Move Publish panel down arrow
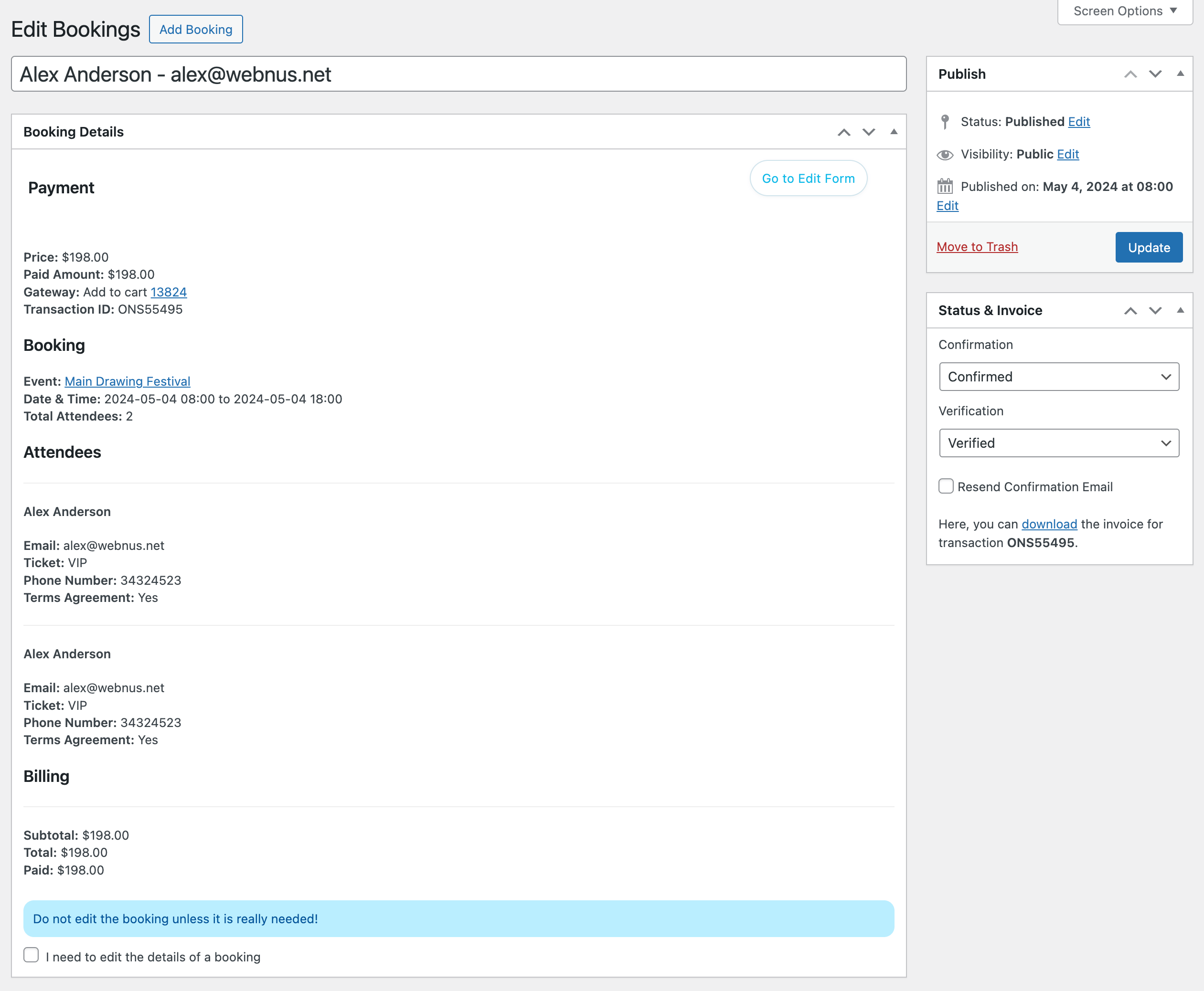1204x991 pixels. tap(1155, 74)
